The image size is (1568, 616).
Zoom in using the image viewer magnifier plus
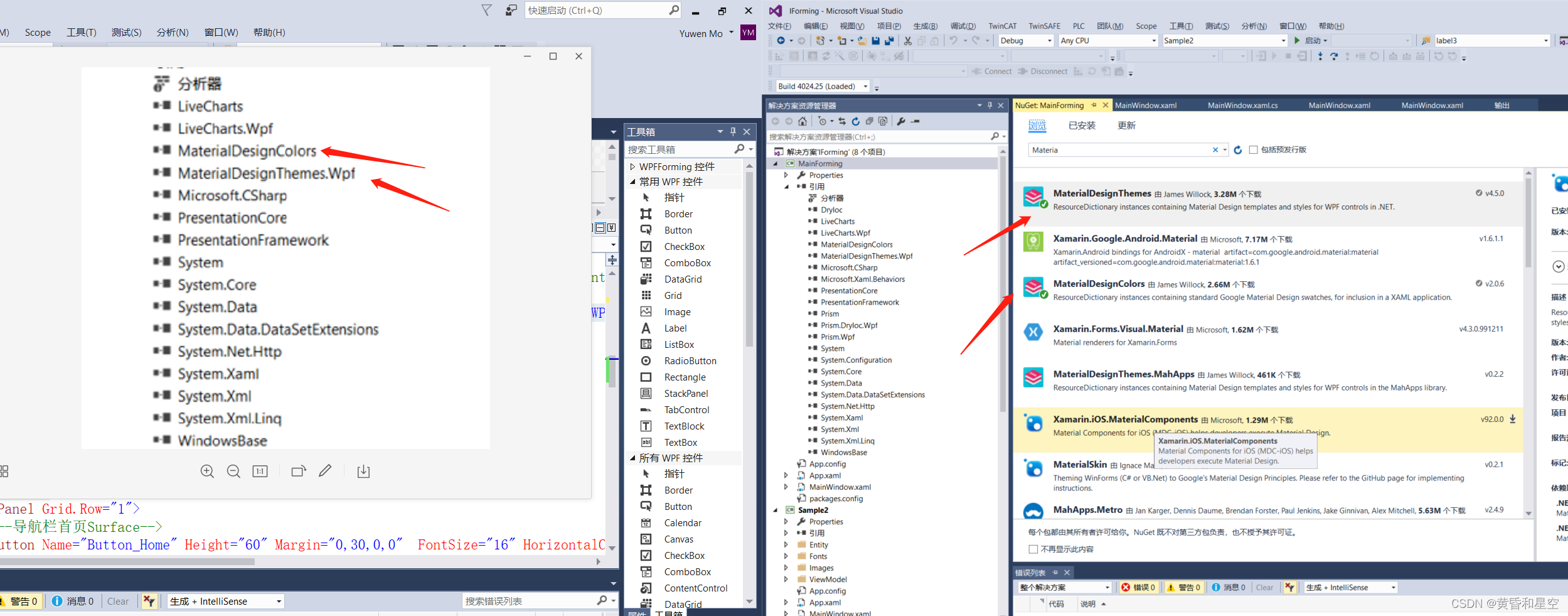point(207,471)
